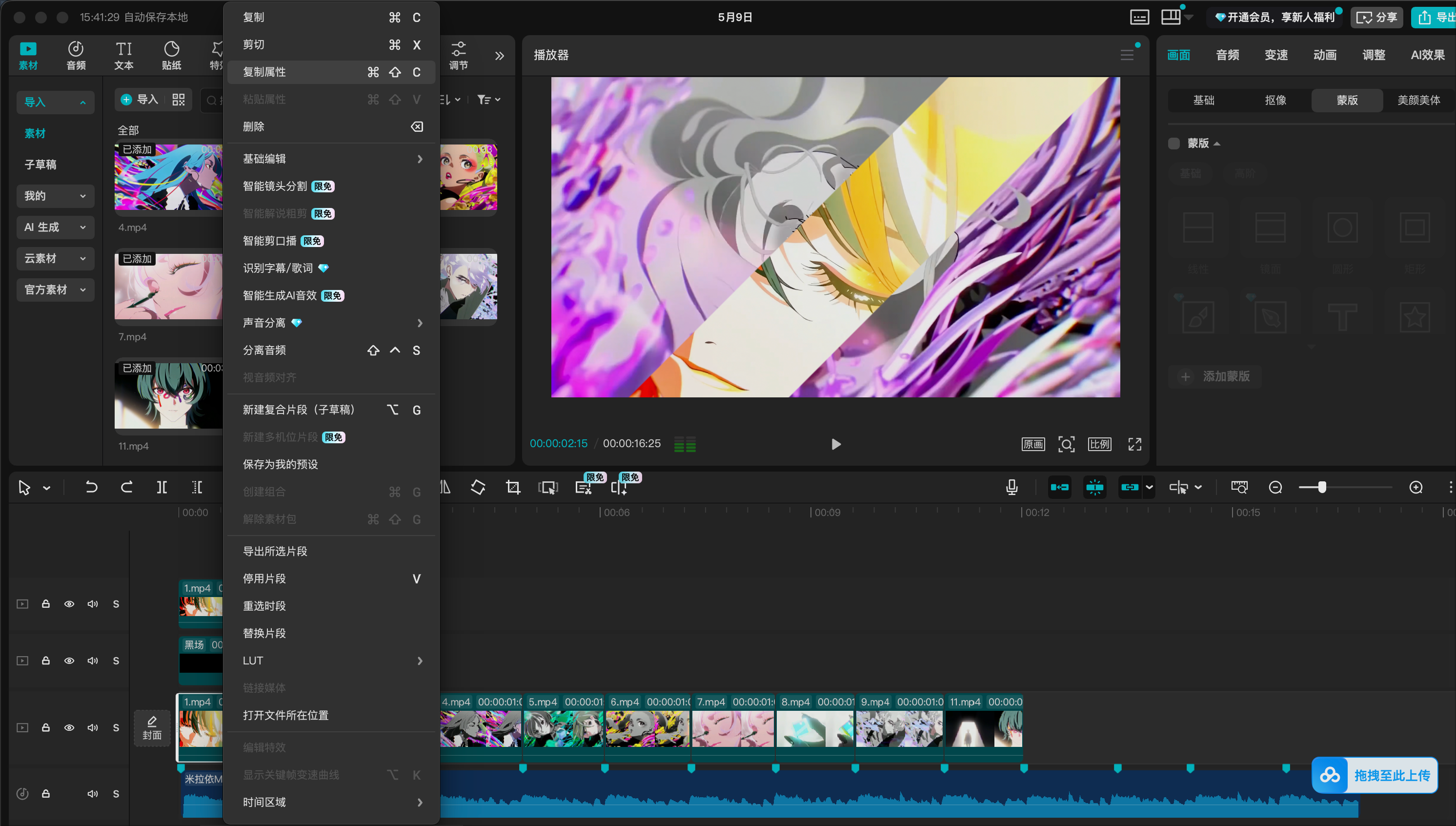Click the fullscreen icon in the player

tap(1134, 444)
